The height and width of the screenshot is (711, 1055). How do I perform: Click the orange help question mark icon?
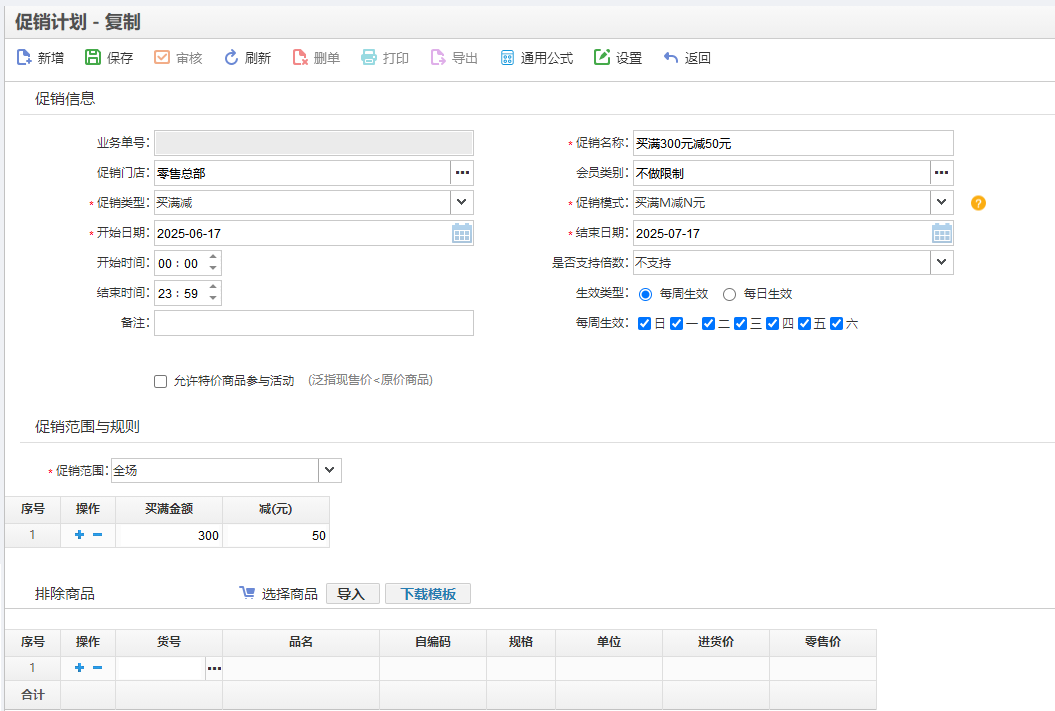click(x=978, y=203)
